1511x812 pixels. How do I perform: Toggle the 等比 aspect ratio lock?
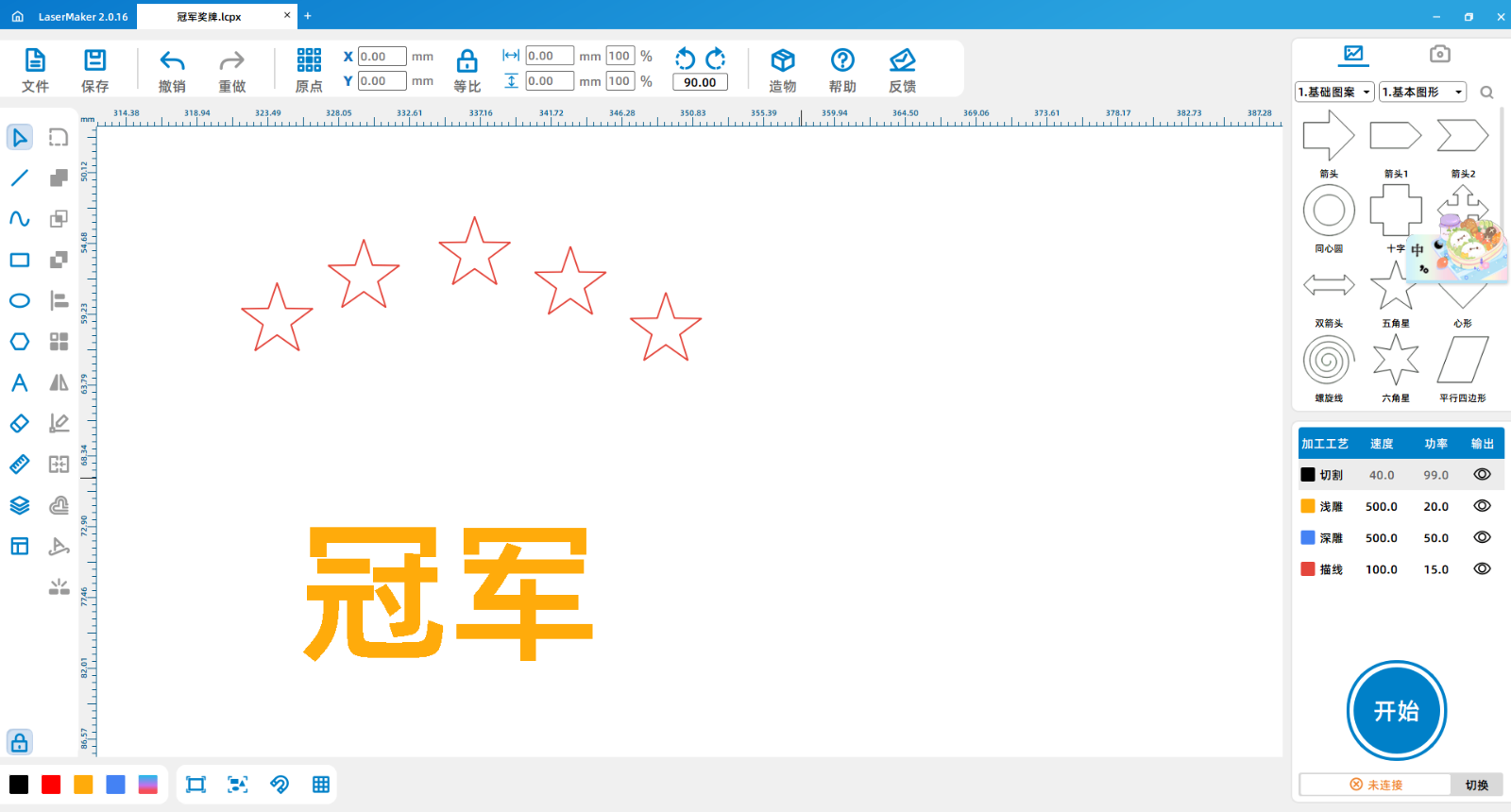(467, 62)
